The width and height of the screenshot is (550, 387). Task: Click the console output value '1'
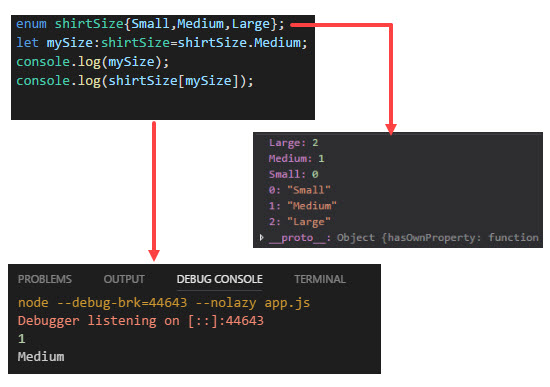[x=22, y=339]
